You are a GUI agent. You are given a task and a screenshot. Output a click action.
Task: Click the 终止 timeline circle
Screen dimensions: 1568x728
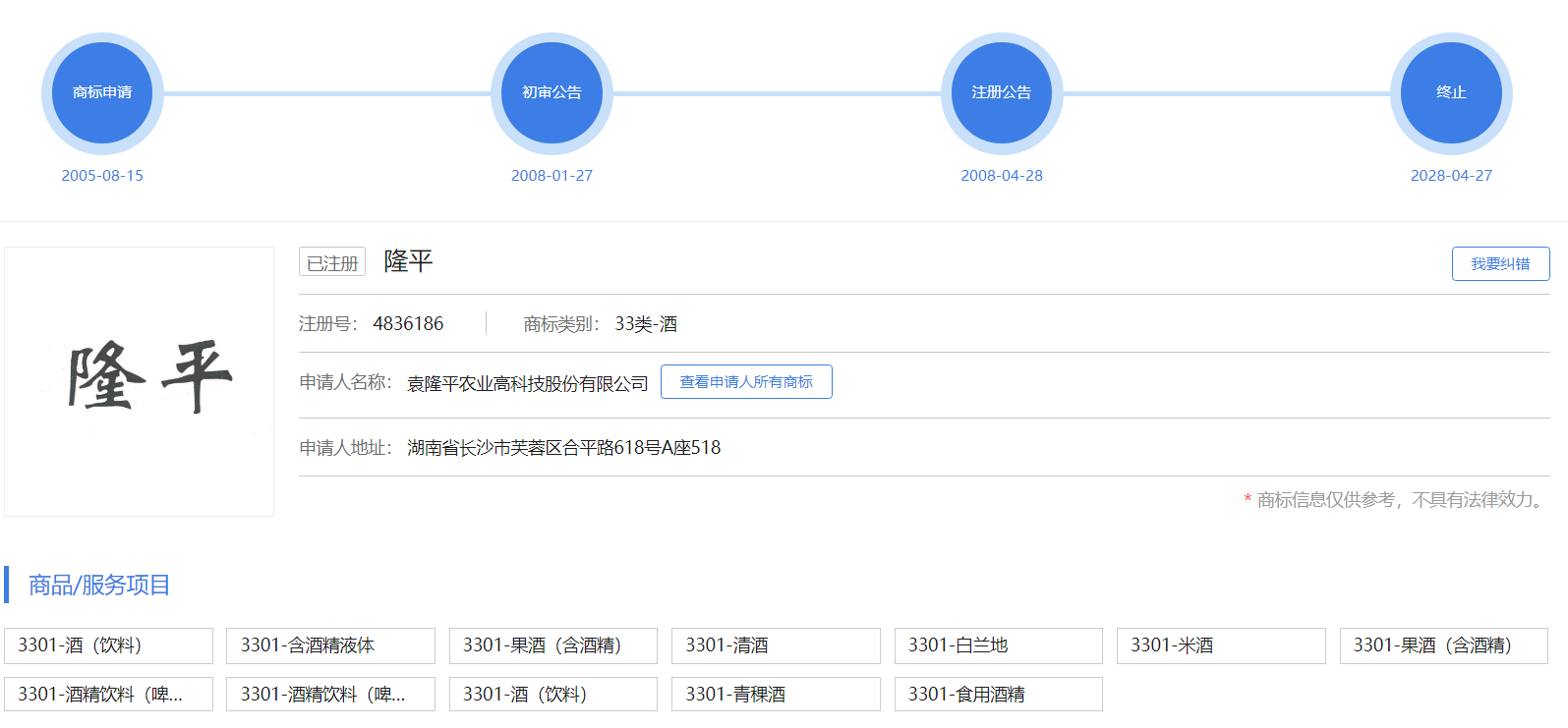pyautogui.click(x=1451, y=93)
